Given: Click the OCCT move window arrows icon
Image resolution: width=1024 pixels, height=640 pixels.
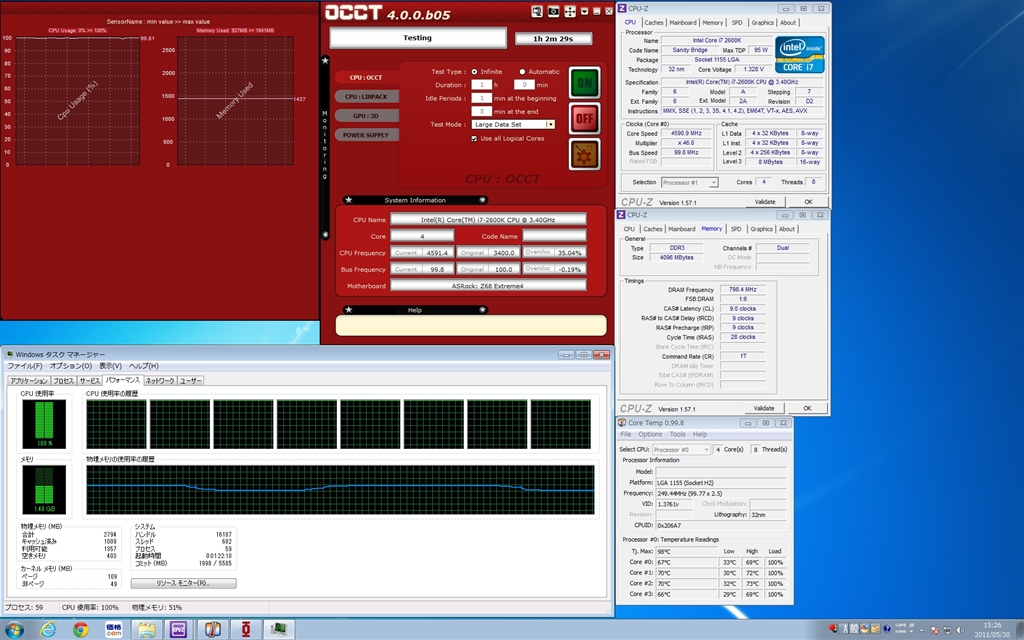Looking at the screenshot, I should point(568,11).
